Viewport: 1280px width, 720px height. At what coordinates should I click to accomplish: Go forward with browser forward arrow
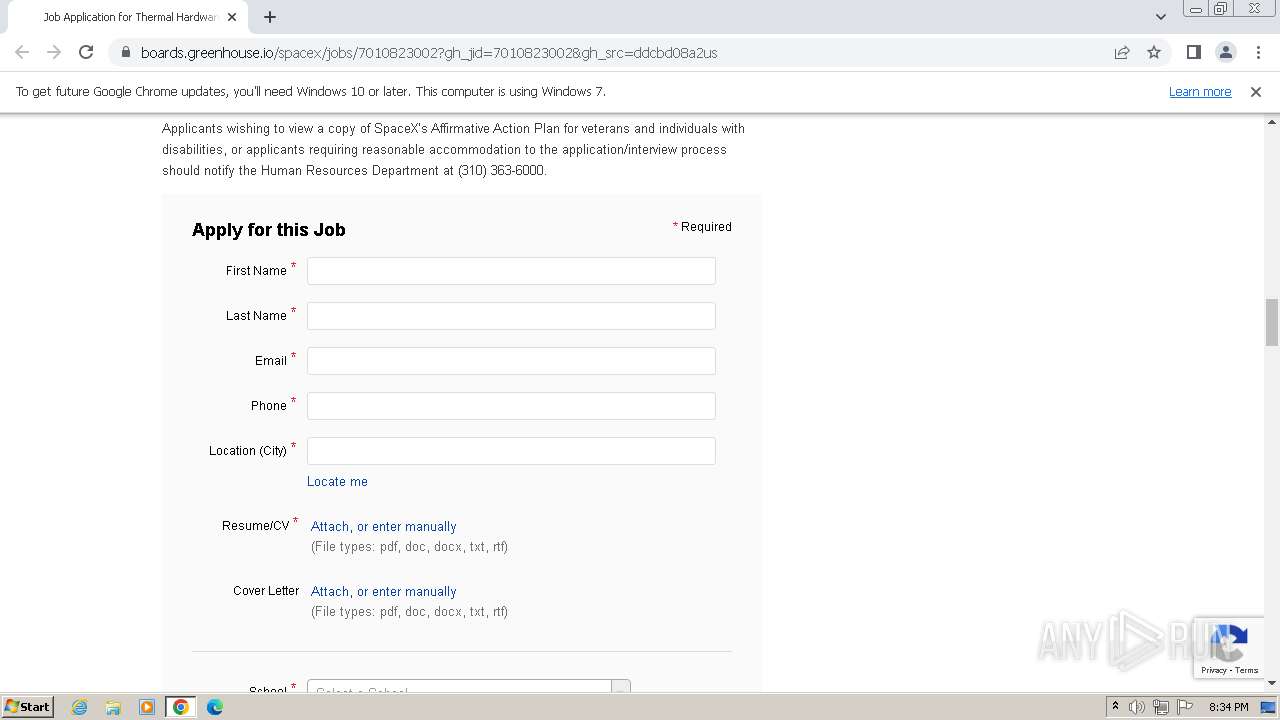[54, 52]
